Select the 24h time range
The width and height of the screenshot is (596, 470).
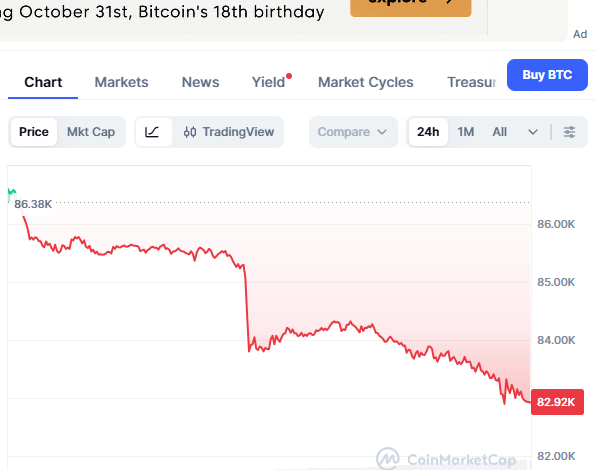click(x=428, y=132)
